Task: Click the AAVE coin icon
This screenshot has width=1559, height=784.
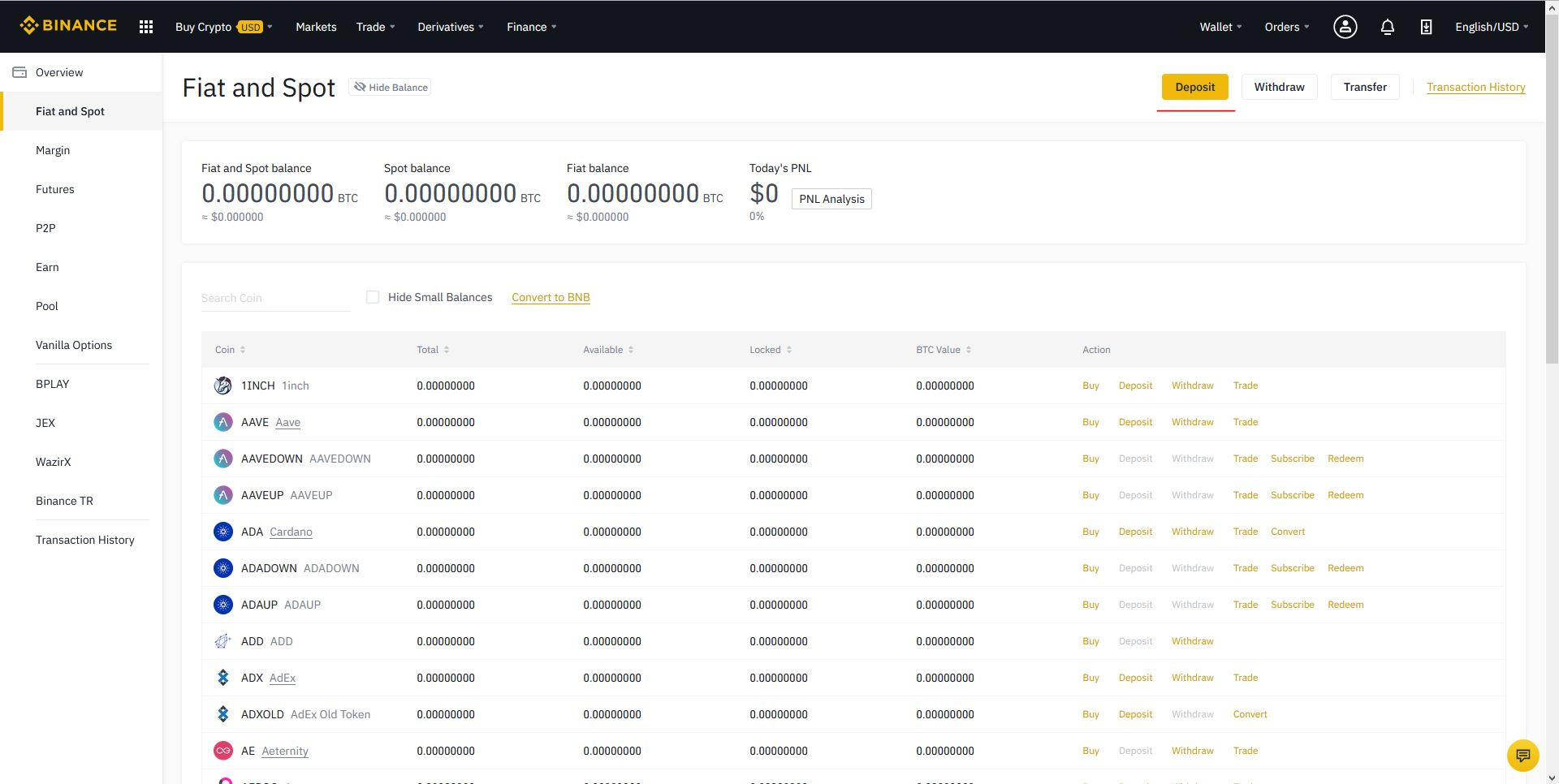Action: [x=222, y=422]
